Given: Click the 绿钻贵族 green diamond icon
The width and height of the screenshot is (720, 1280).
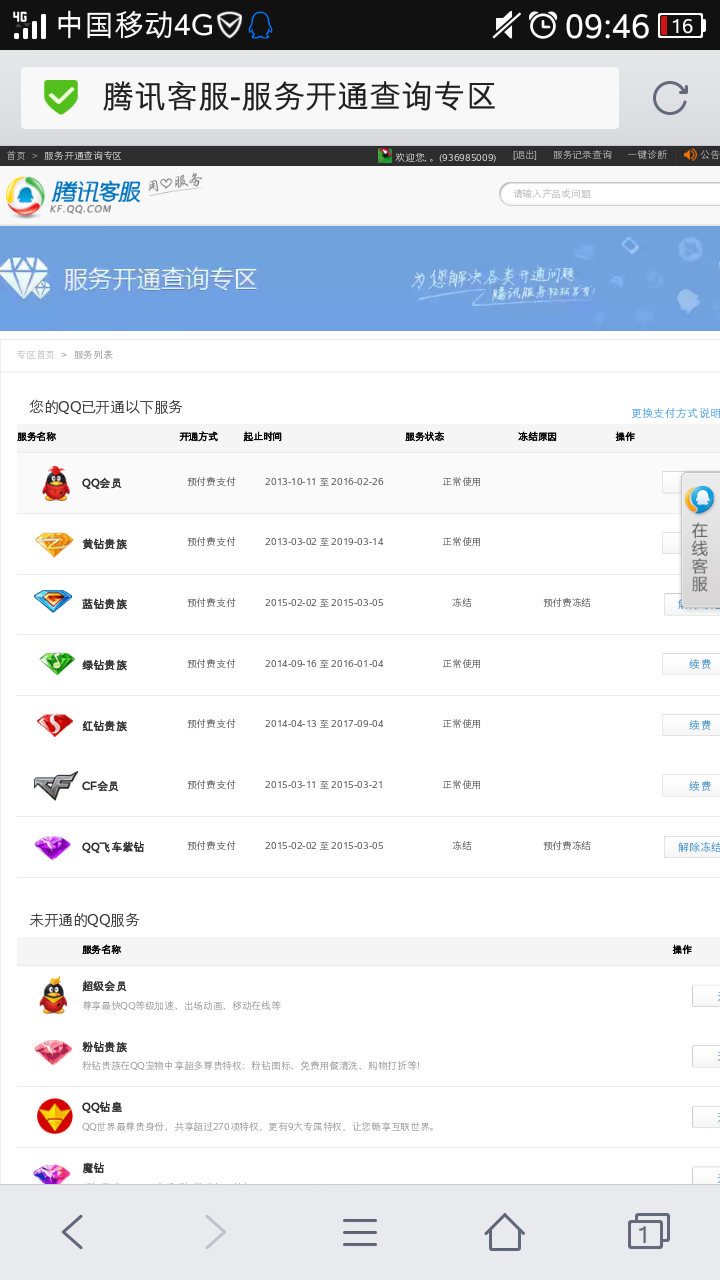Looking at the screenshot, I should coord(56,663).
